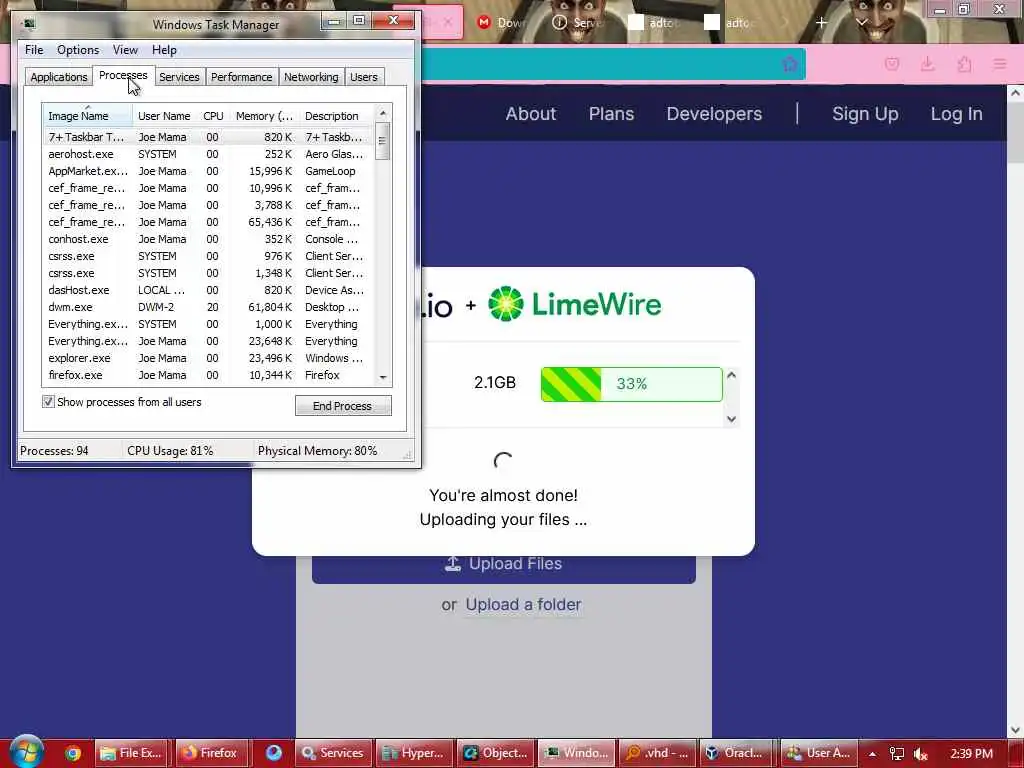Open the Start menu orb
The height and width of the screenshot is (768, 1024).
coord(26,752)
